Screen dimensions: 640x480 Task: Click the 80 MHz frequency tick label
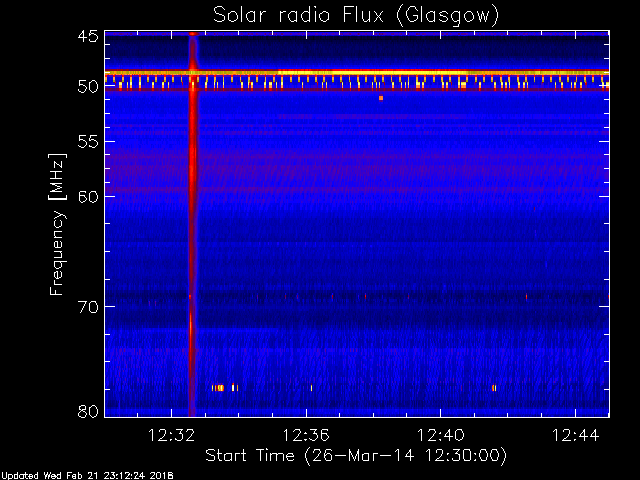click(x=88, y=411)
